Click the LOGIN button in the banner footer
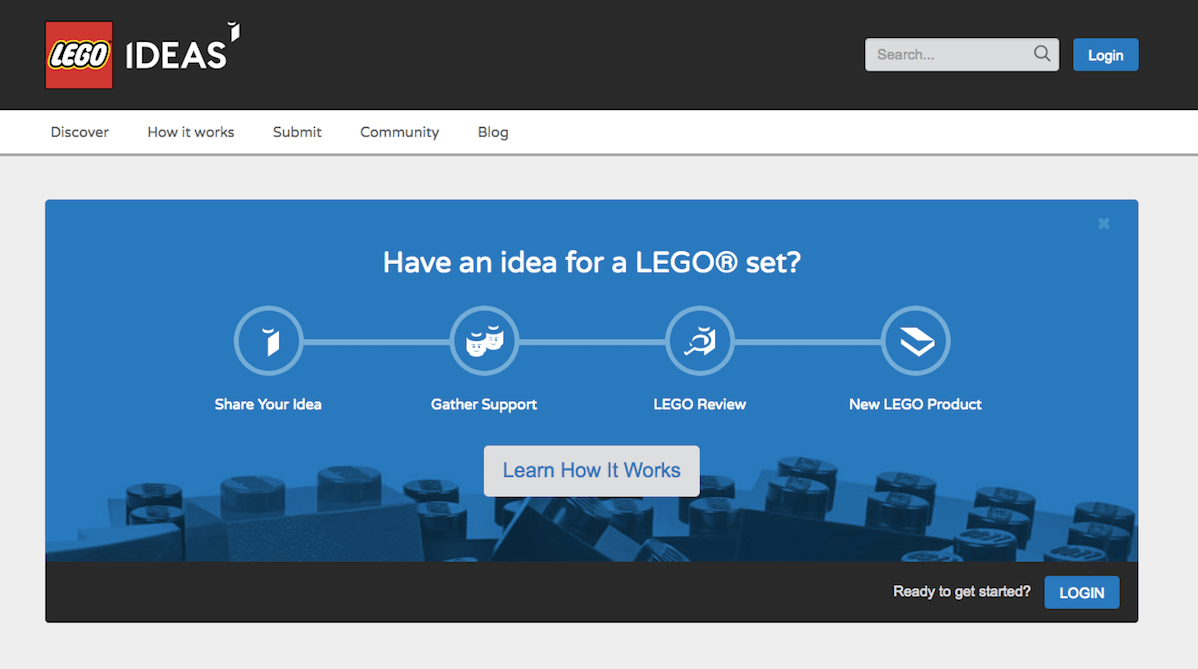1198x669 pixels. pyautogui.click(x=1082, y=592)
